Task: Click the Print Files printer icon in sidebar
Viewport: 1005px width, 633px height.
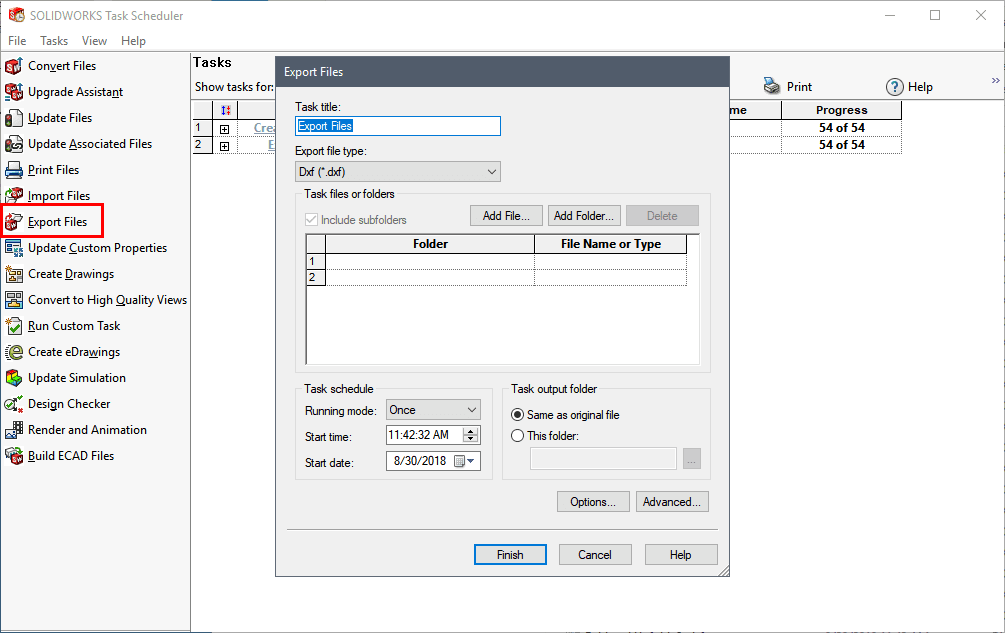Action: [13, 170]
